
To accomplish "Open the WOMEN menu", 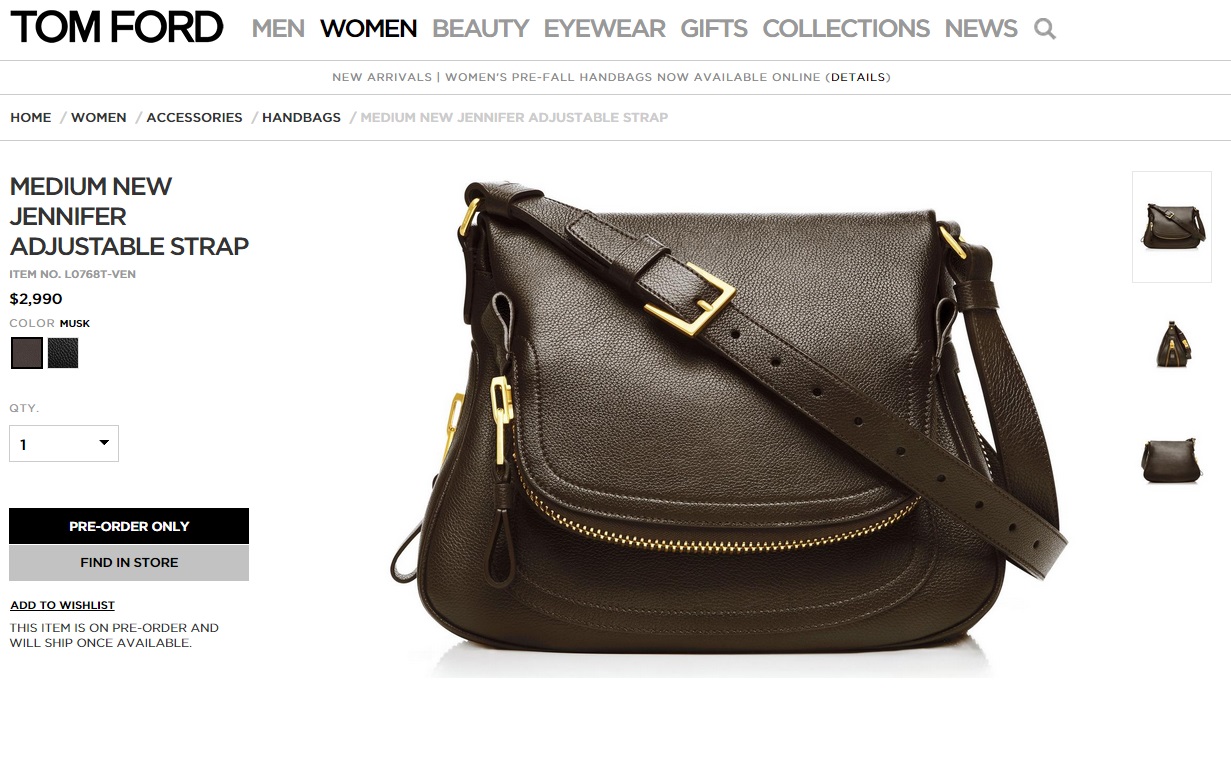I will pyautogui.click(x=368, y=29).
